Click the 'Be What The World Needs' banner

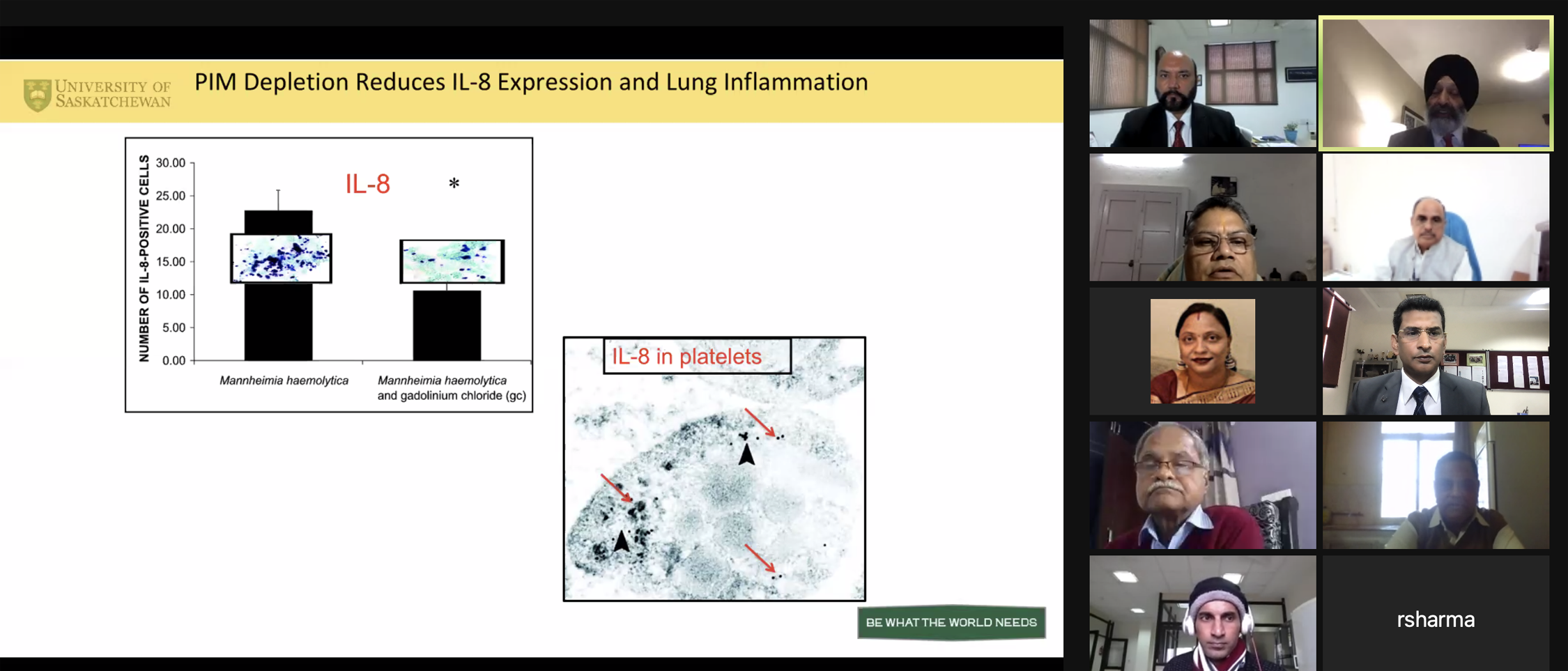tap(951, 622)
